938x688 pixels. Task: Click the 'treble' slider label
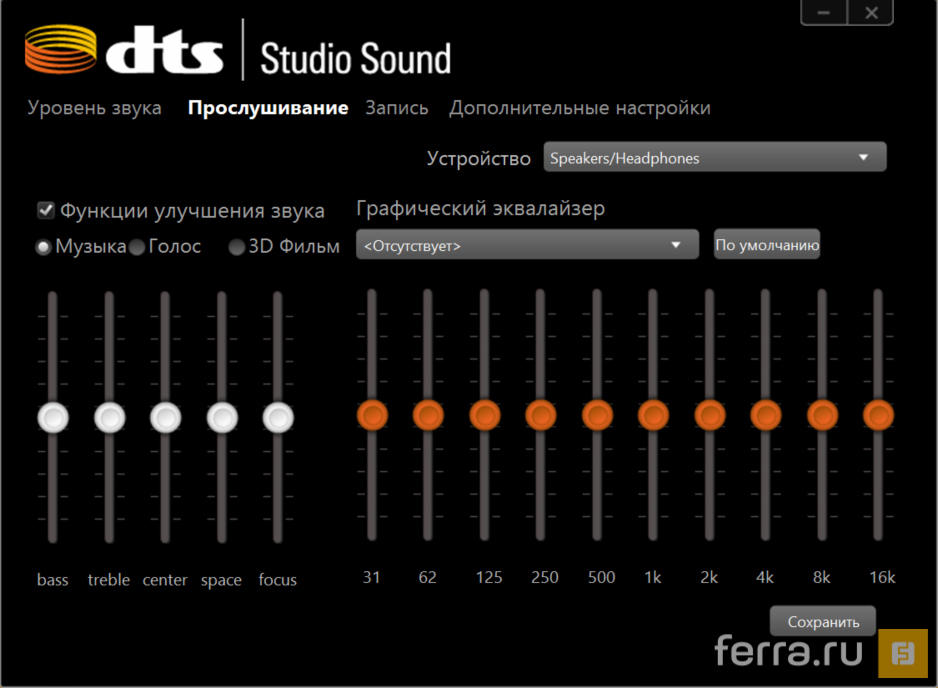pos(108,580)
